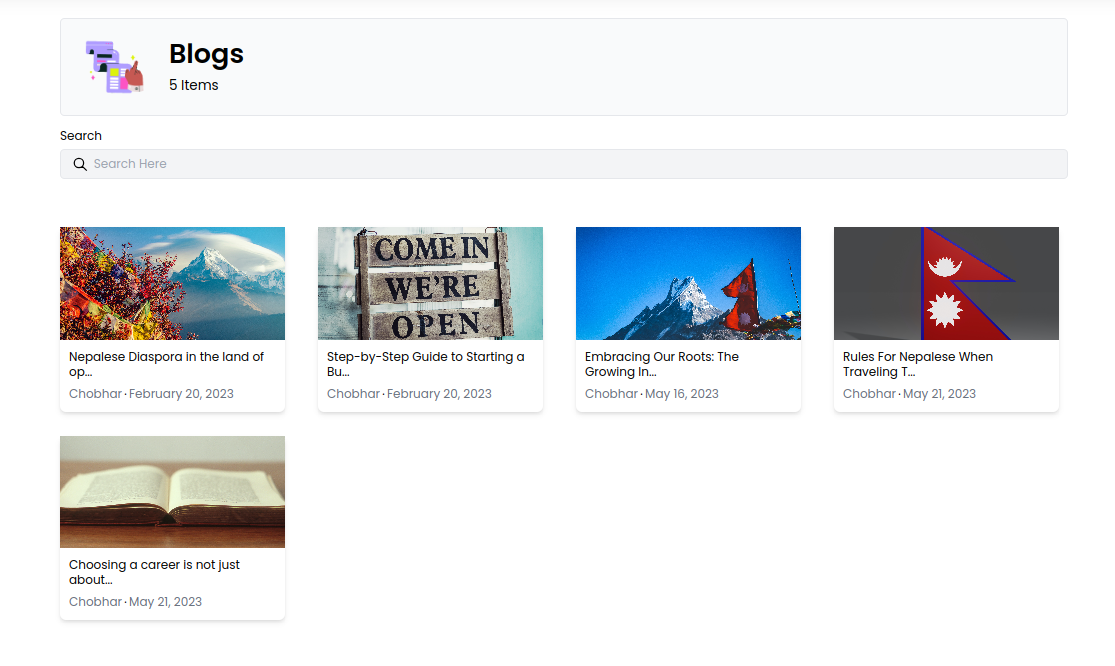Click the Blogs illustration icon in header

(114, 67)
